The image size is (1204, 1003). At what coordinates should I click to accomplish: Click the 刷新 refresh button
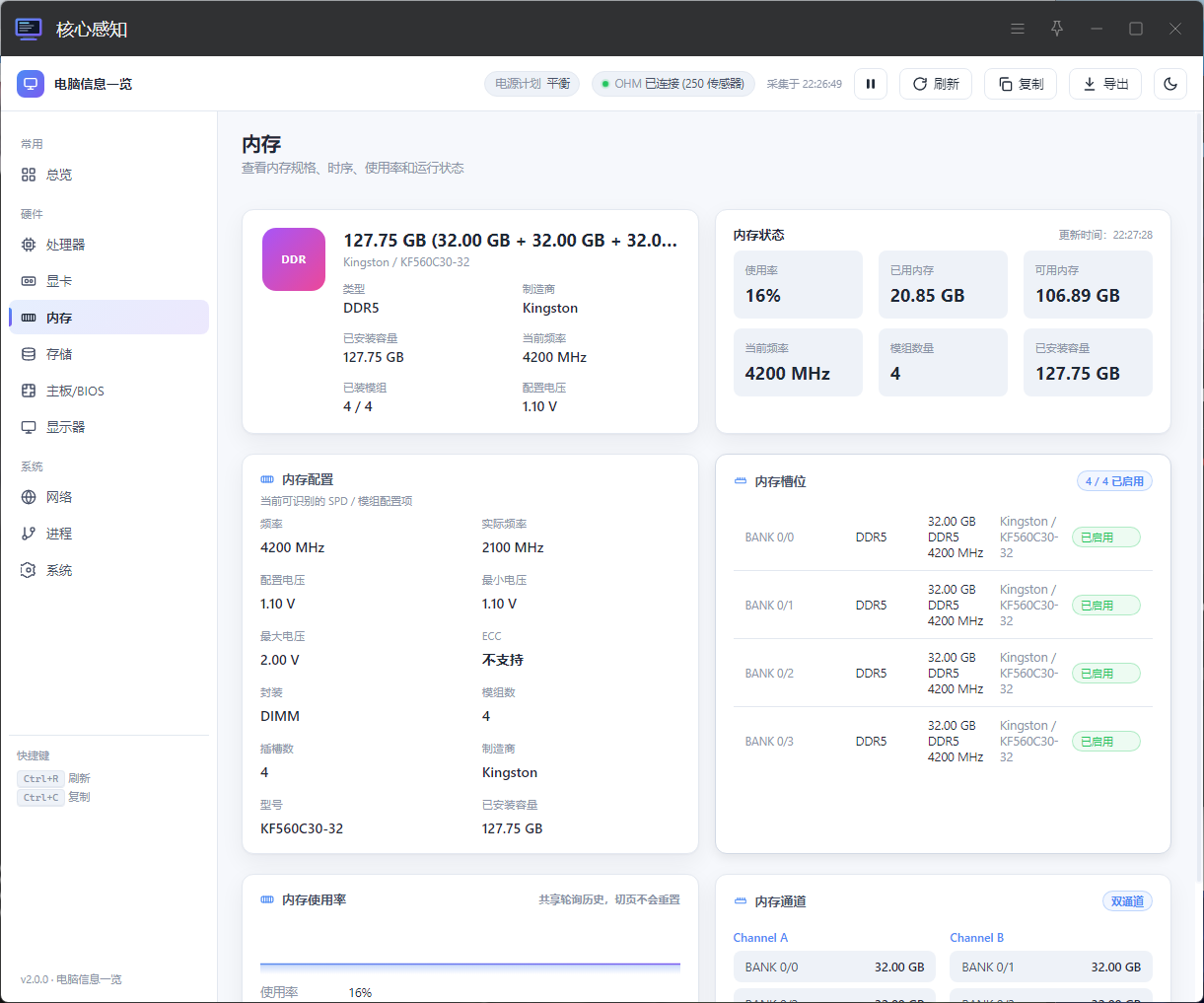[x=936, y=84]
